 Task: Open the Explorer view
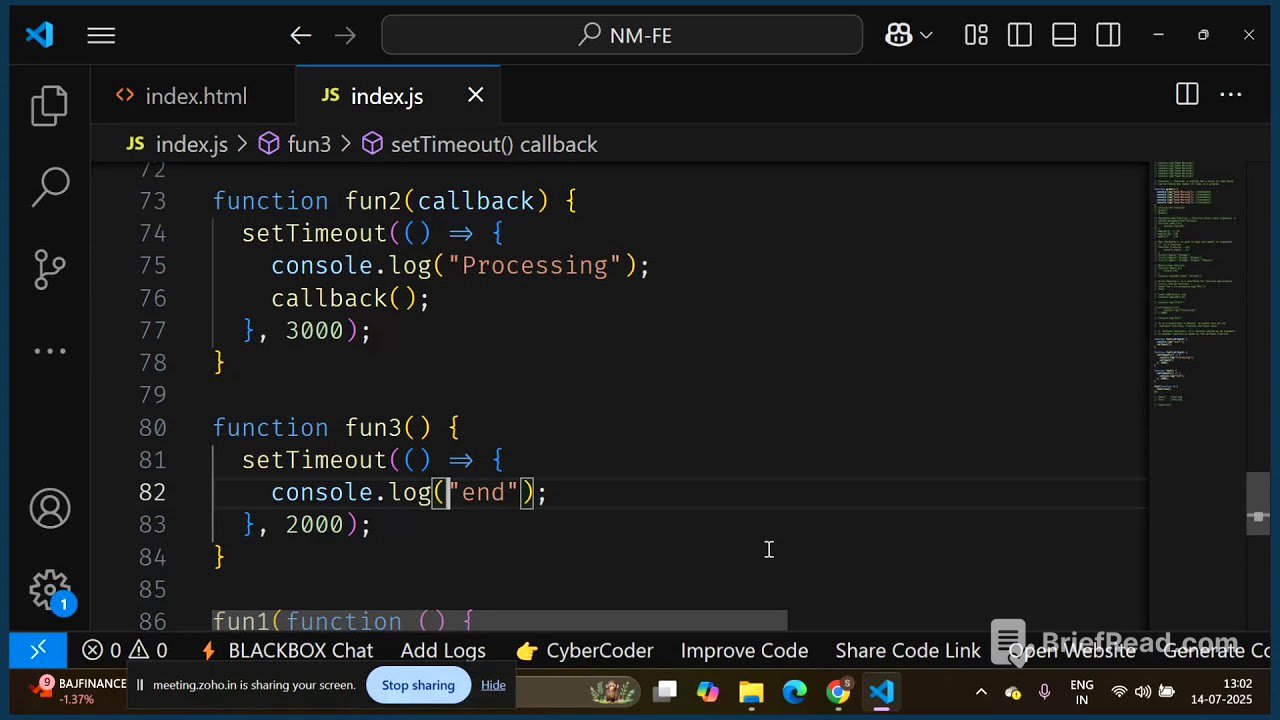point(50,106)
